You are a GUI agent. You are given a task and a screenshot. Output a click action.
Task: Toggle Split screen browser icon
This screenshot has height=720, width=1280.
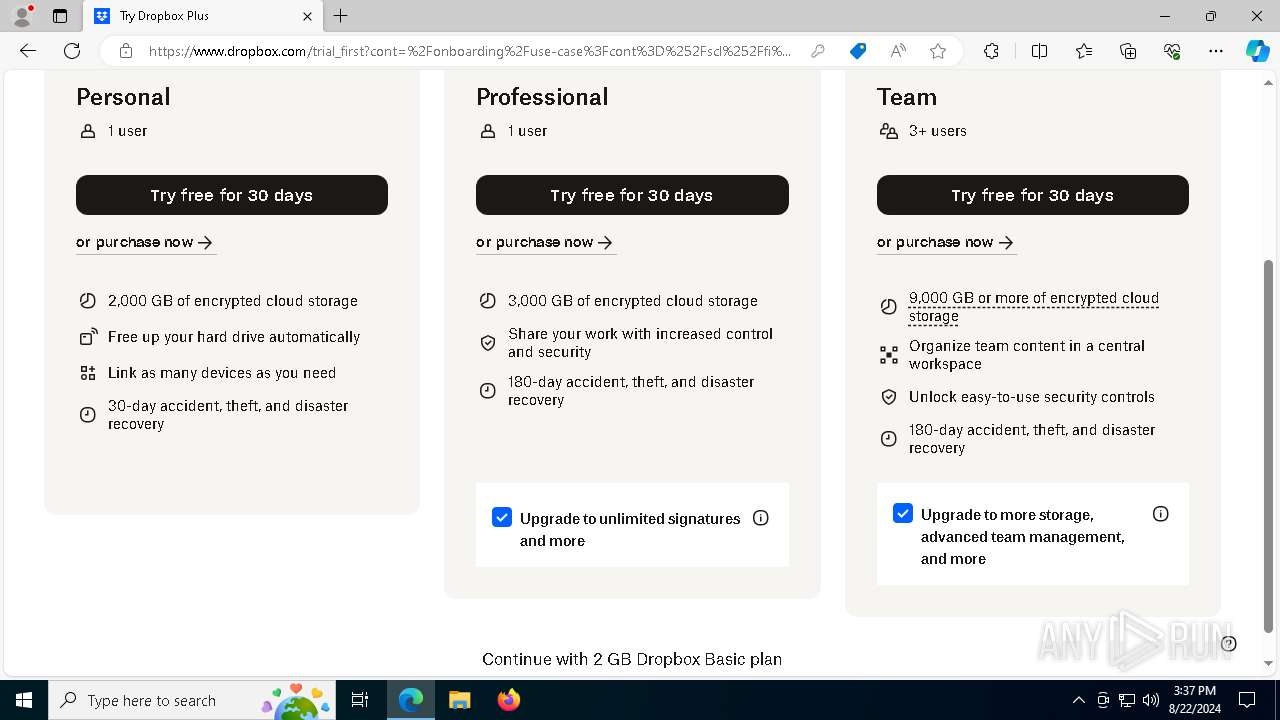1039,51
